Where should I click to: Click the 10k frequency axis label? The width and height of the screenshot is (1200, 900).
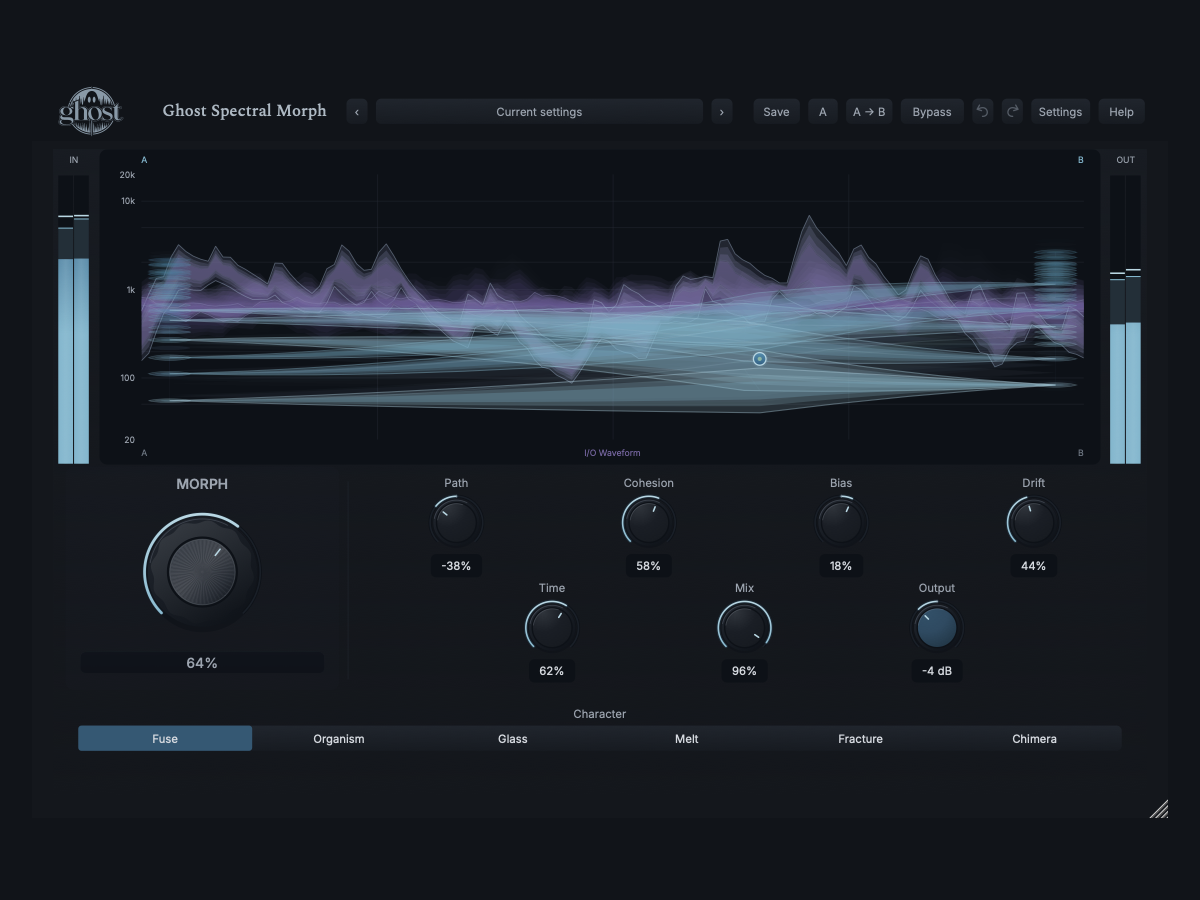127,201
